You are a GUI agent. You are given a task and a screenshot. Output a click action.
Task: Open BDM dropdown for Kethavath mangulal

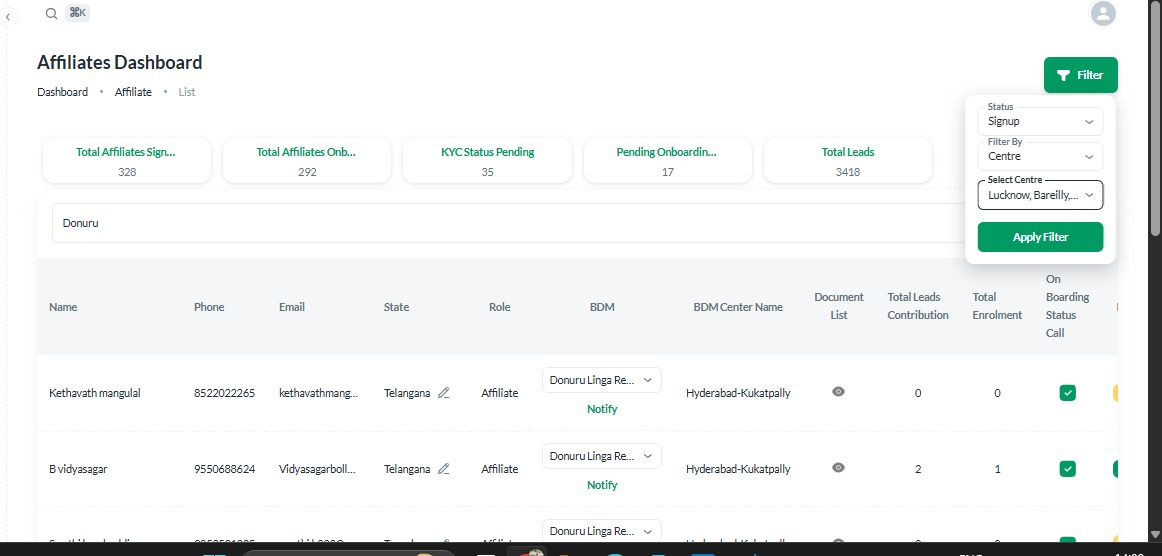point(601,380)
